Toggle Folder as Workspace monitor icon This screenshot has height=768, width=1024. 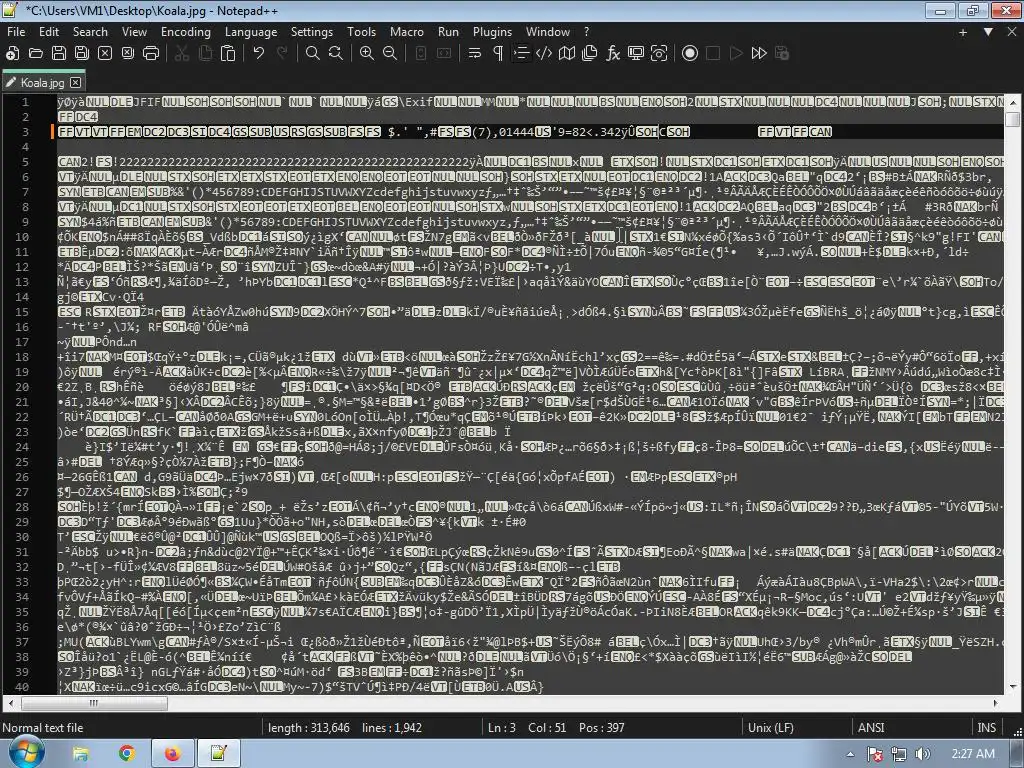(x=635, y=54)
